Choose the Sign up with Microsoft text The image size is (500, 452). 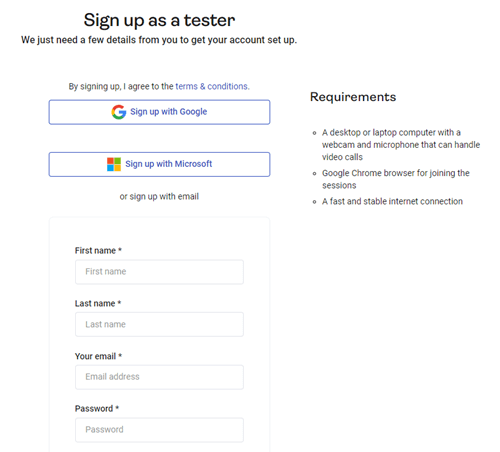169,164
